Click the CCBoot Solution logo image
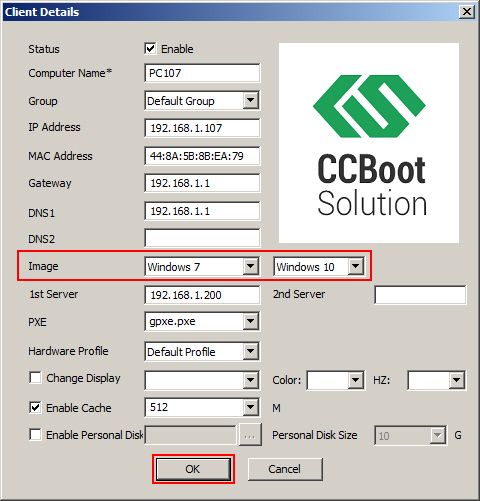This screenshot has width=480, height=501. 369,143
